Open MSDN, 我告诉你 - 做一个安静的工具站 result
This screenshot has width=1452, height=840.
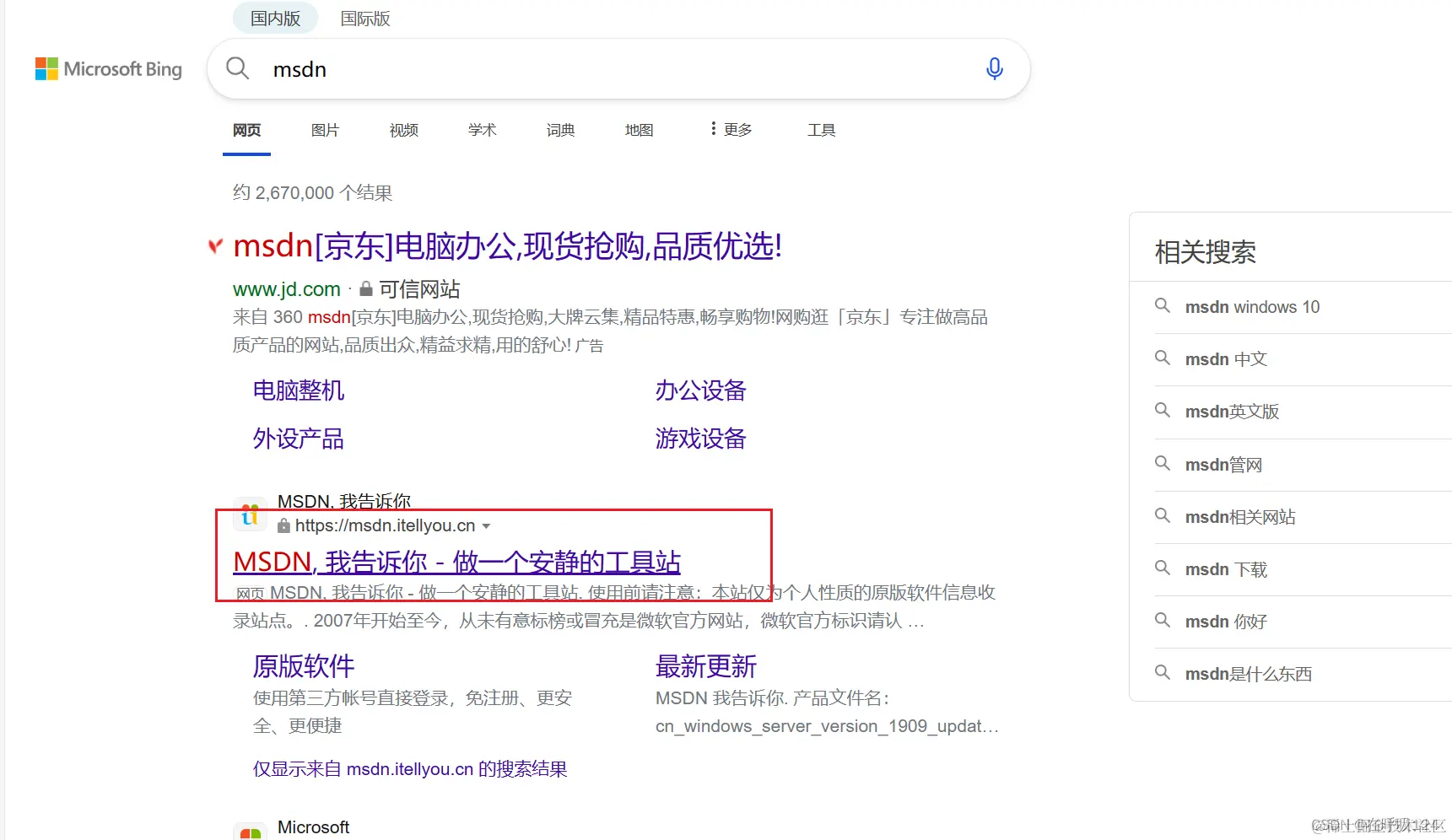tap(457, 562)
